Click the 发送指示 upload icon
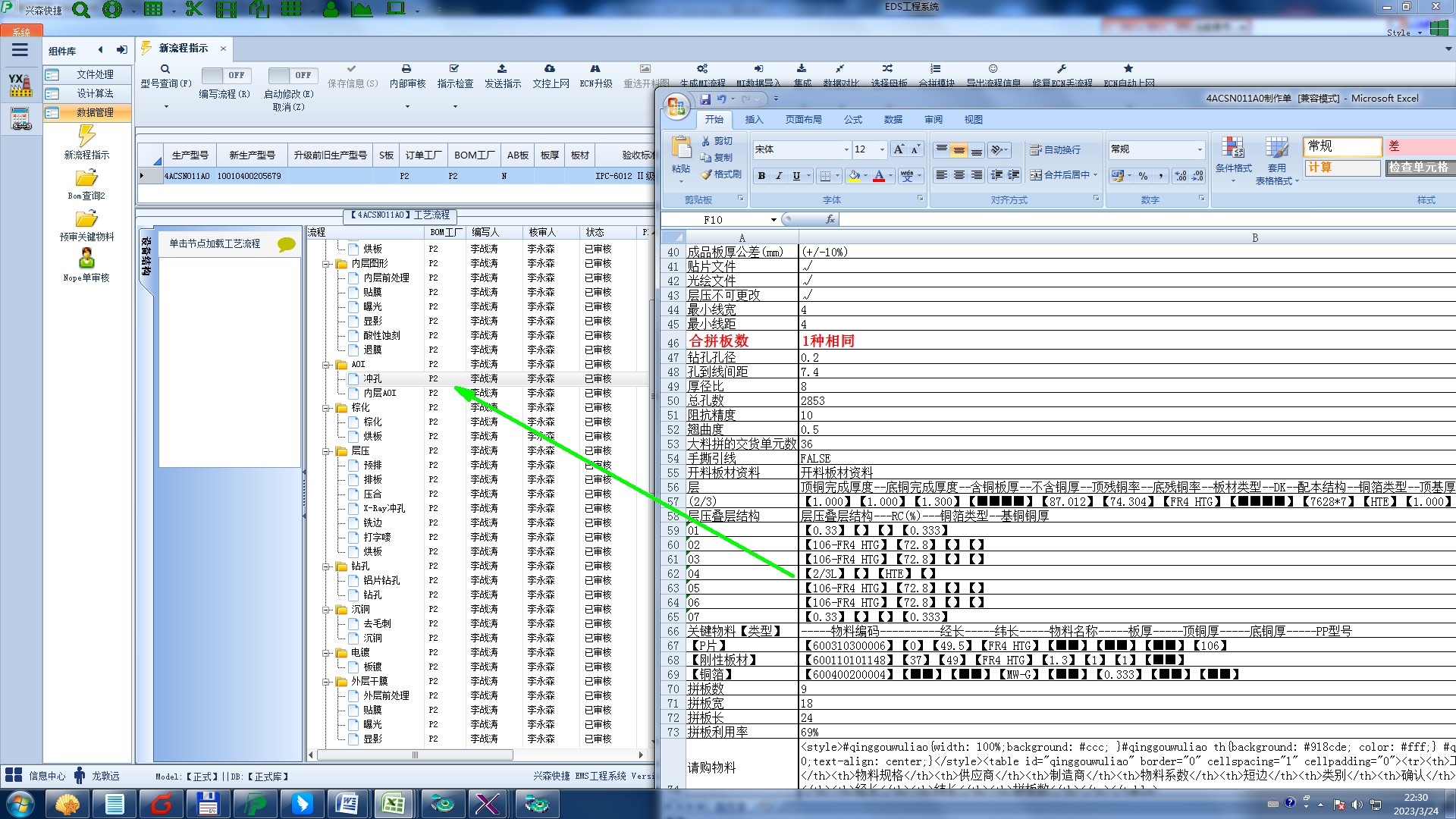The width and height of the screenshot is (1456, 819). point(502,69)
